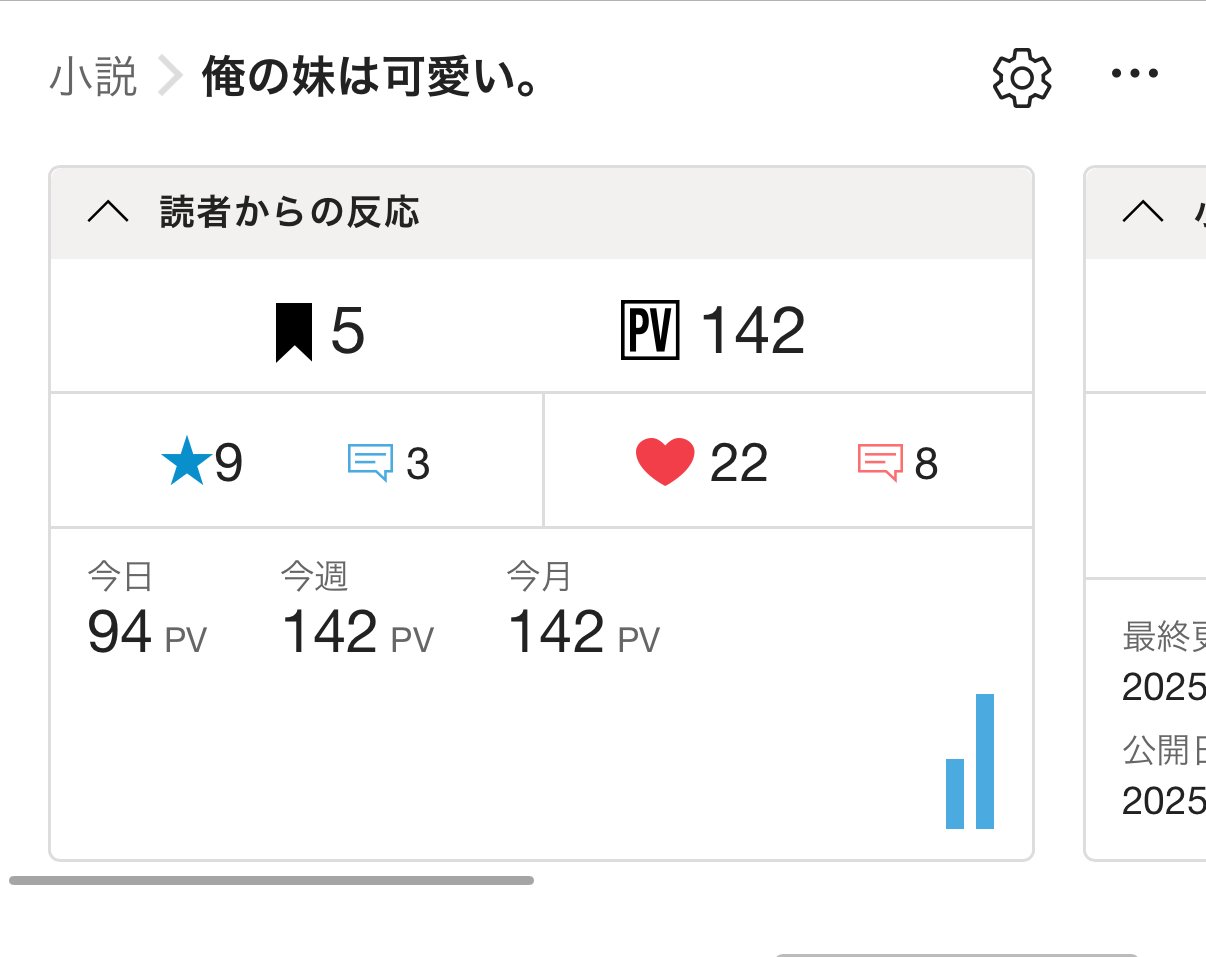Click the blue review comment icon

[x=370, y=463]
